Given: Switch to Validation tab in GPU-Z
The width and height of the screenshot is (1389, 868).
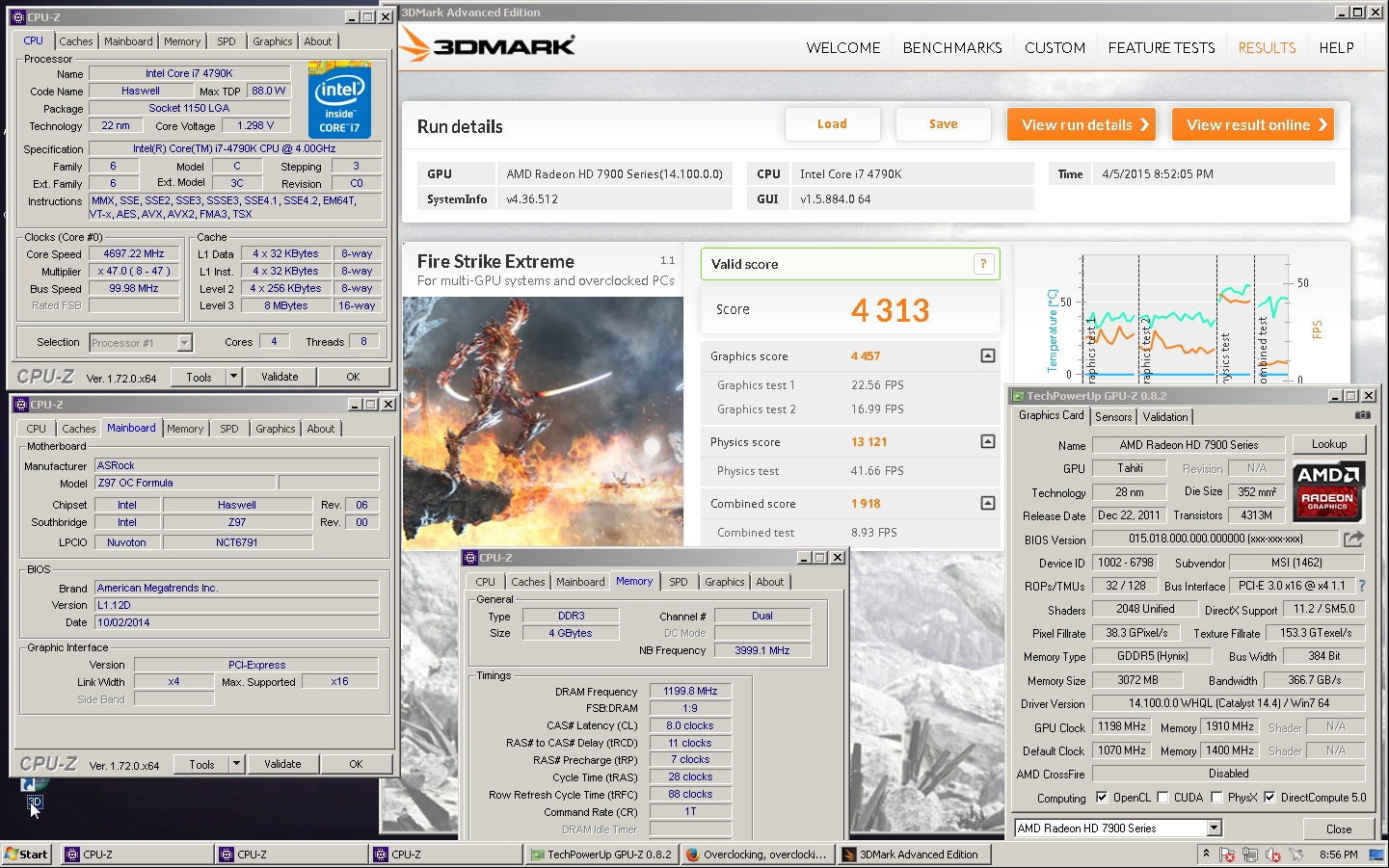Looking at the screenshot, I should tap(1165, 417).
